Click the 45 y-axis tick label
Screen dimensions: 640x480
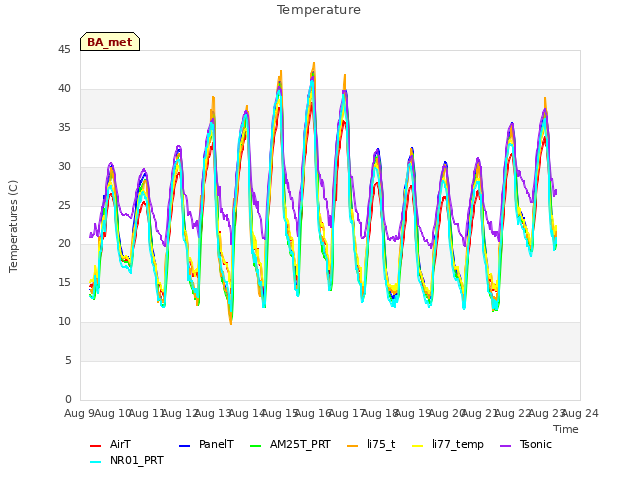pyautogui.click(x=64, y=50)
